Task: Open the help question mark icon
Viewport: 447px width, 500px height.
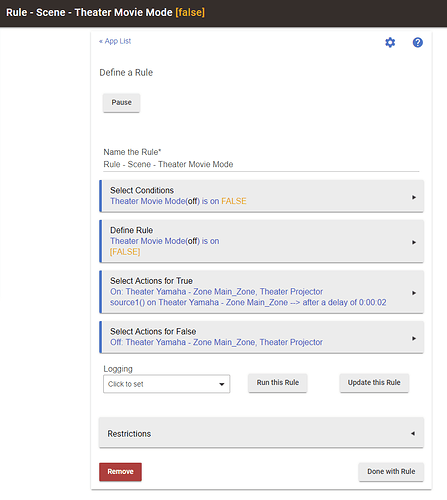Action: point(418,42)
